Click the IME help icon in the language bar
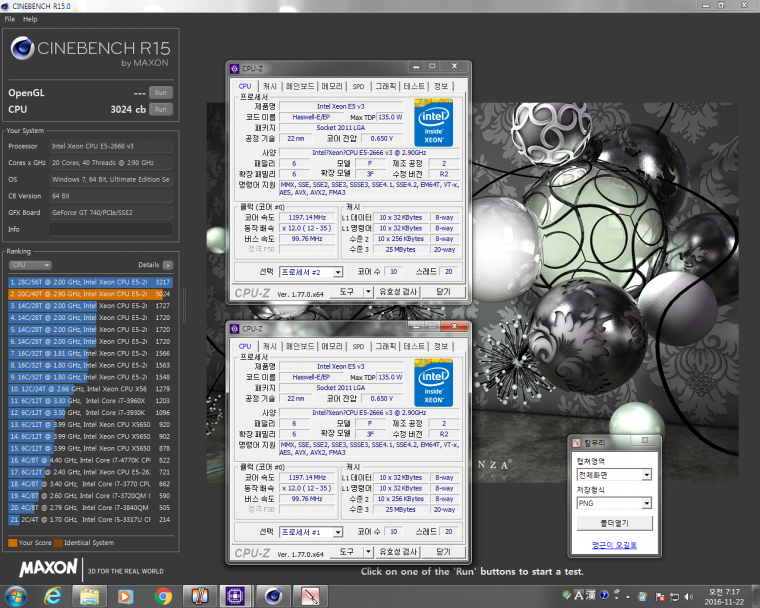760x608 pixels. click(x=604, y=595)
